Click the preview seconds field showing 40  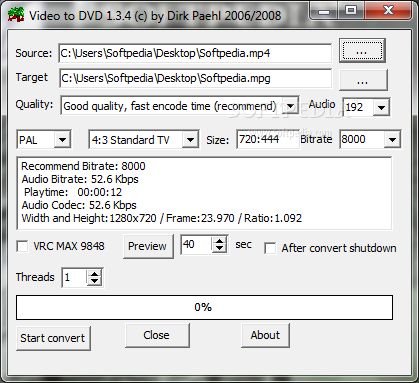tap(196, 245)
